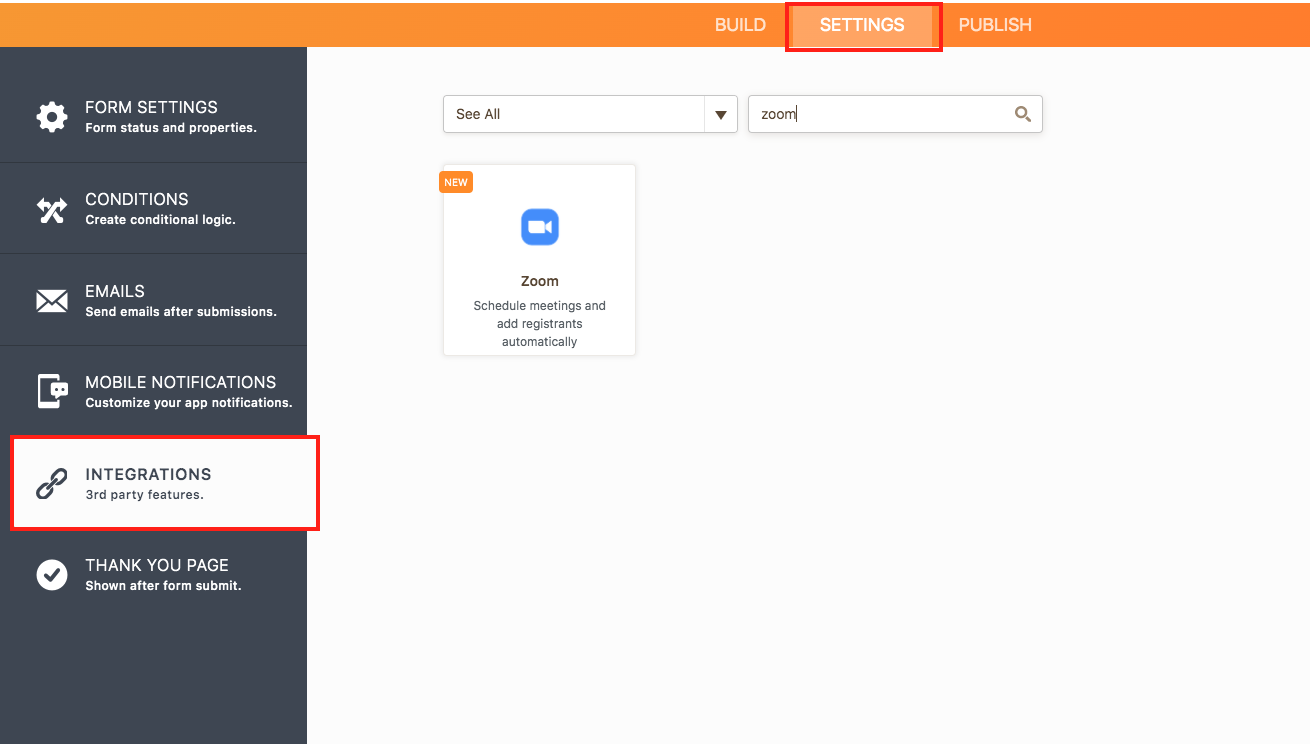This screenshot has width=1310, height=744.
Task: Open Mobile Notifications section
Action: click(x=153, y=392)
